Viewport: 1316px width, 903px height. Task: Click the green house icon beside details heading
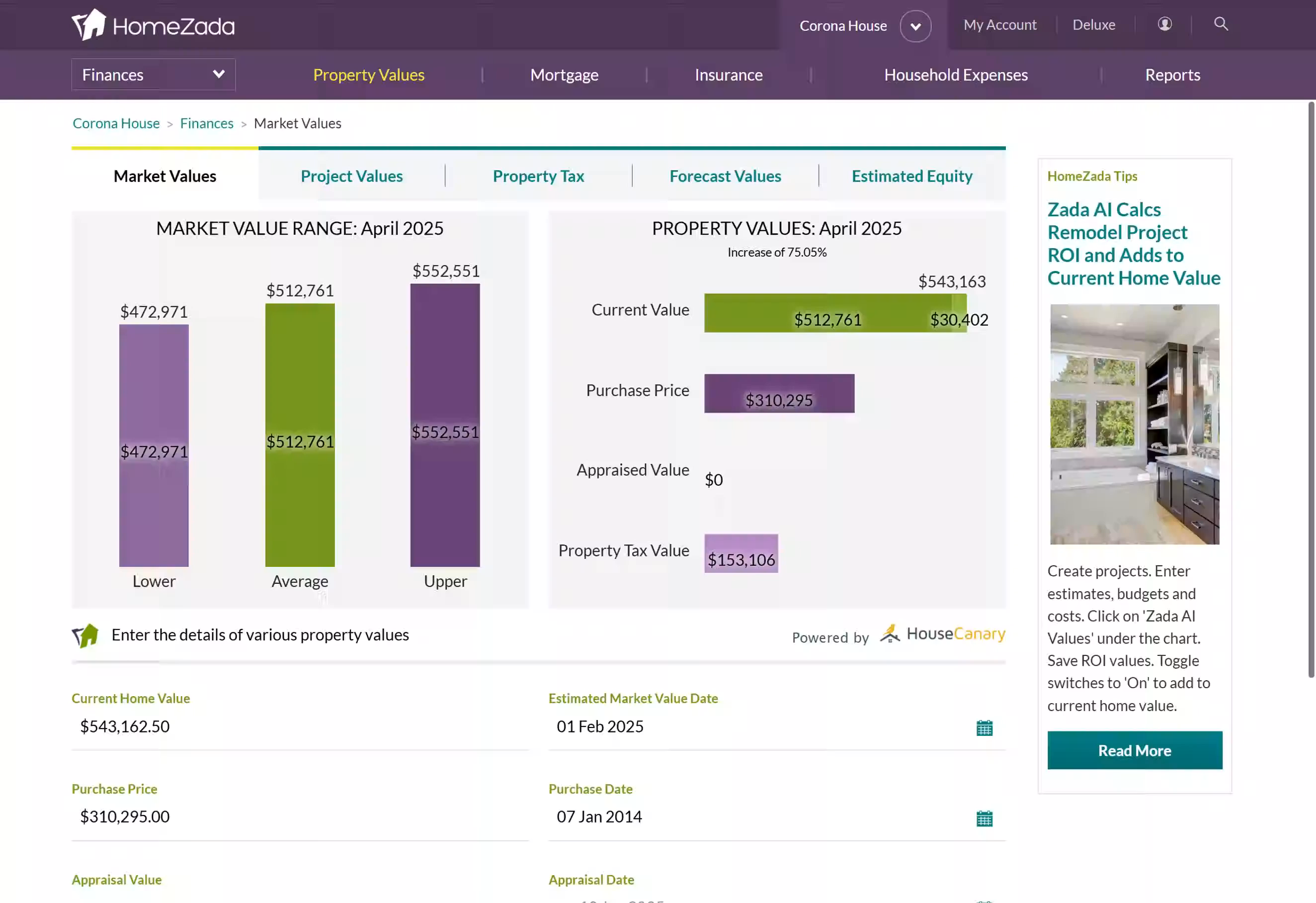click(85, 635)
